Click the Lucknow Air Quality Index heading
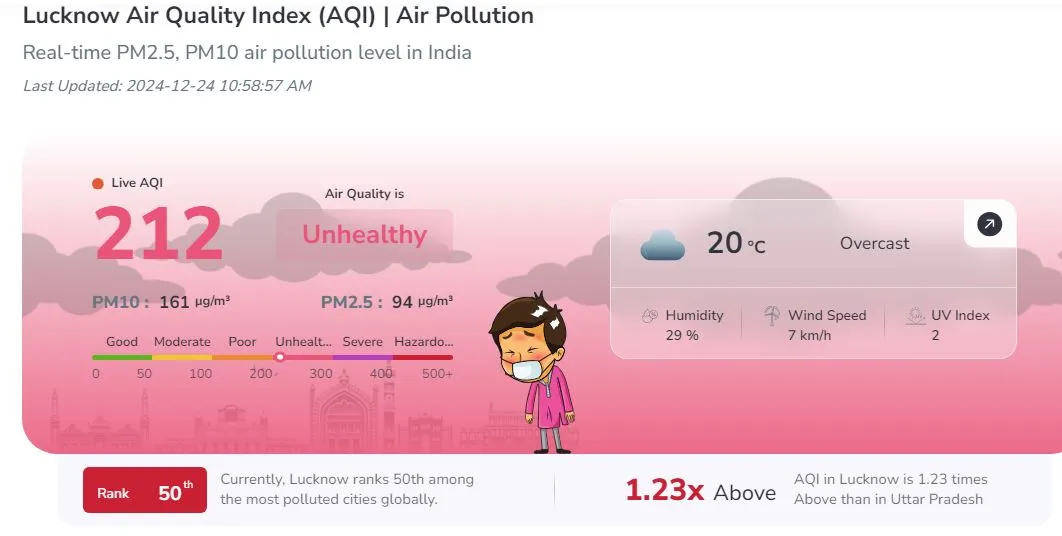This screenshot has height=536, width=1062. tap(278, 16)
